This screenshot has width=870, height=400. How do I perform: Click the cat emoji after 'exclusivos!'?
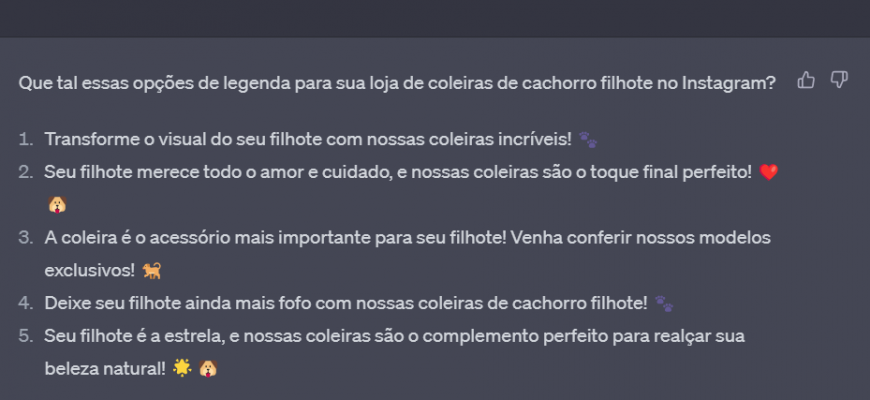(x=151, y=271)
